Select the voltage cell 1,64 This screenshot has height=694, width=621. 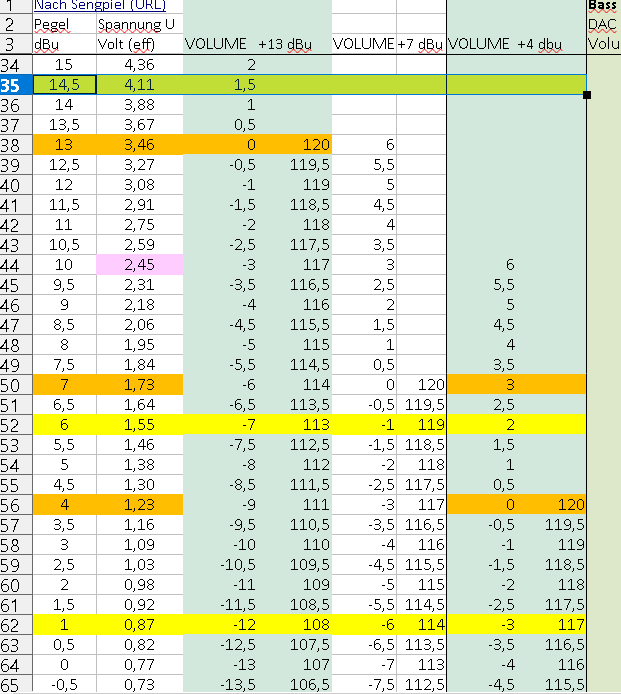[x=139, y=405]
